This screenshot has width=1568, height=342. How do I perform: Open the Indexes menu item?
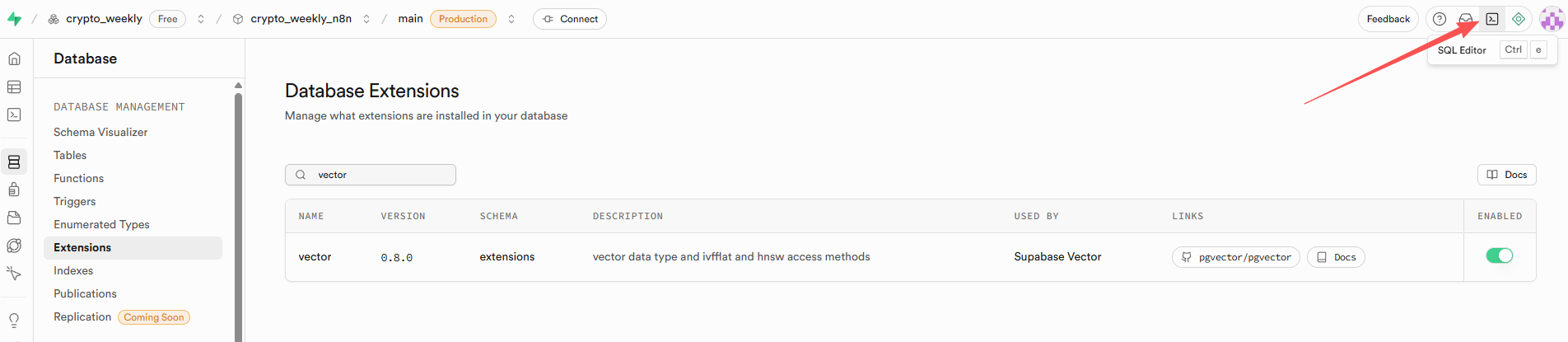point(73,270)
